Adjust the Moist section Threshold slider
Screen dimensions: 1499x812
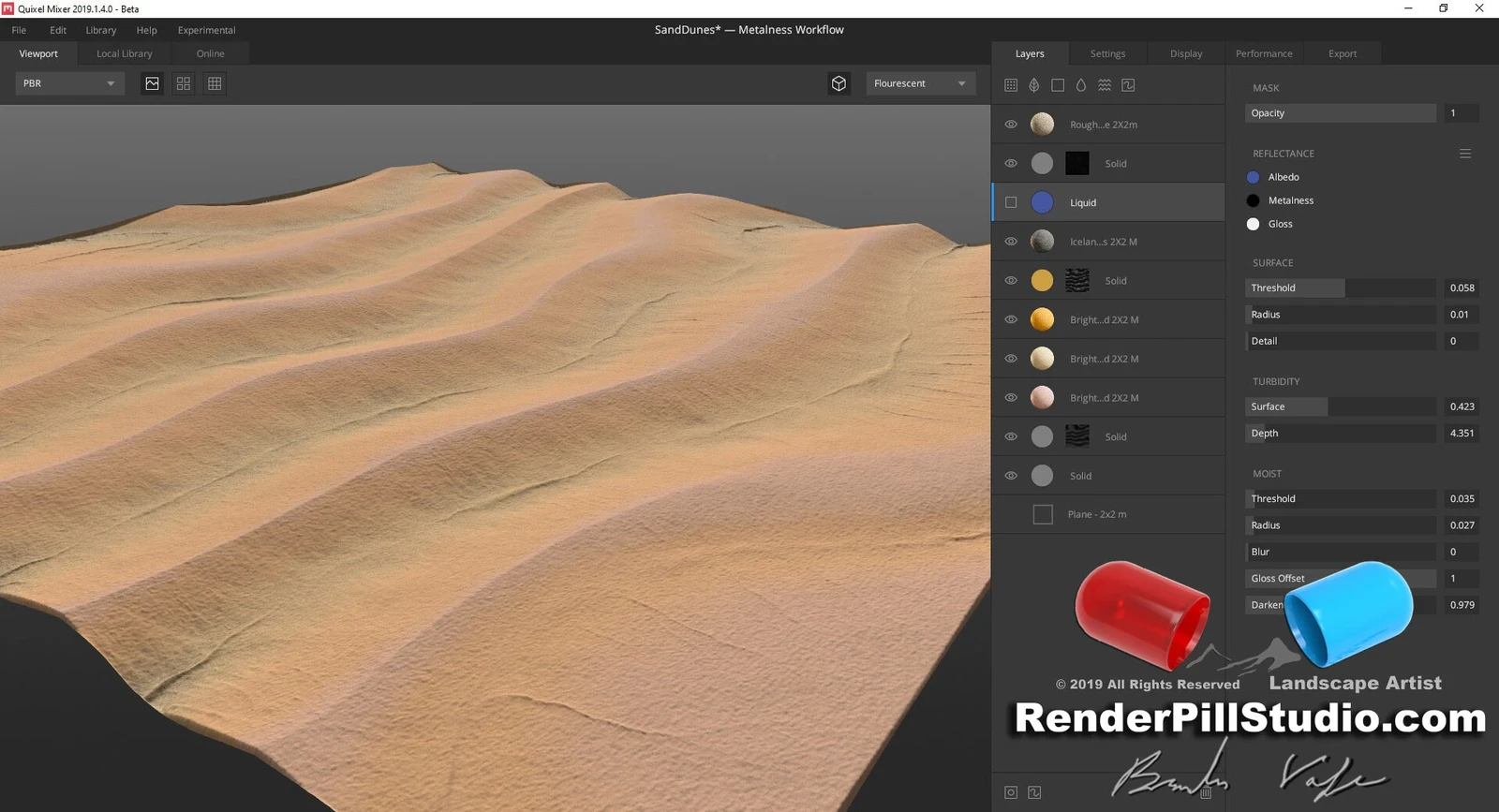(x=1341, y=499)
